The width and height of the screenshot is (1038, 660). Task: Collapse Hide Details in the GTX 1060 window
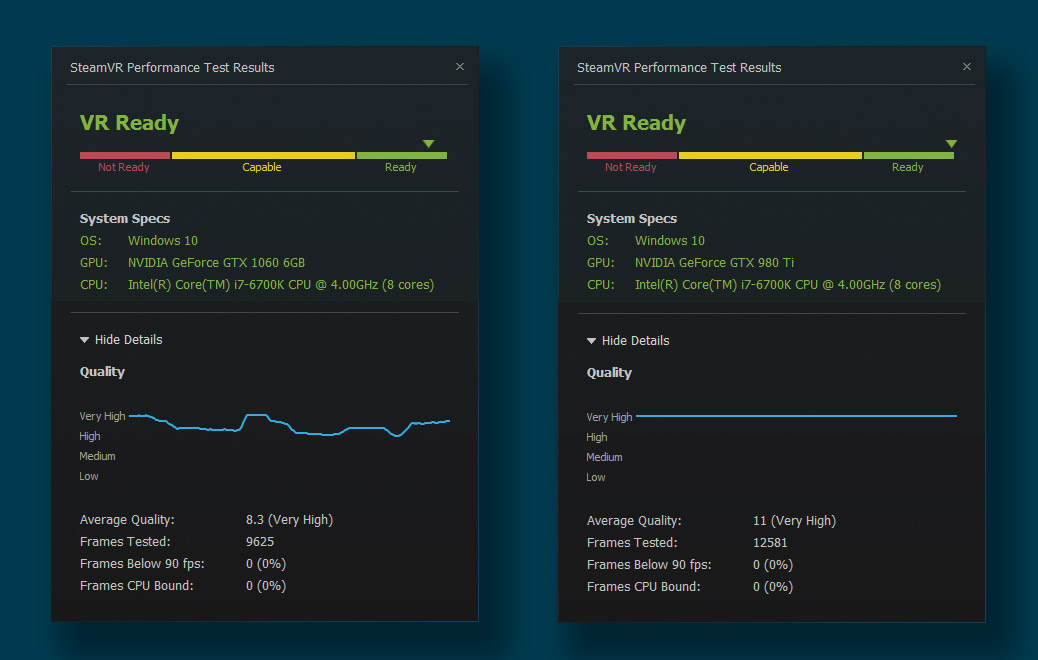pyautogui.click(x=128, y=340)
